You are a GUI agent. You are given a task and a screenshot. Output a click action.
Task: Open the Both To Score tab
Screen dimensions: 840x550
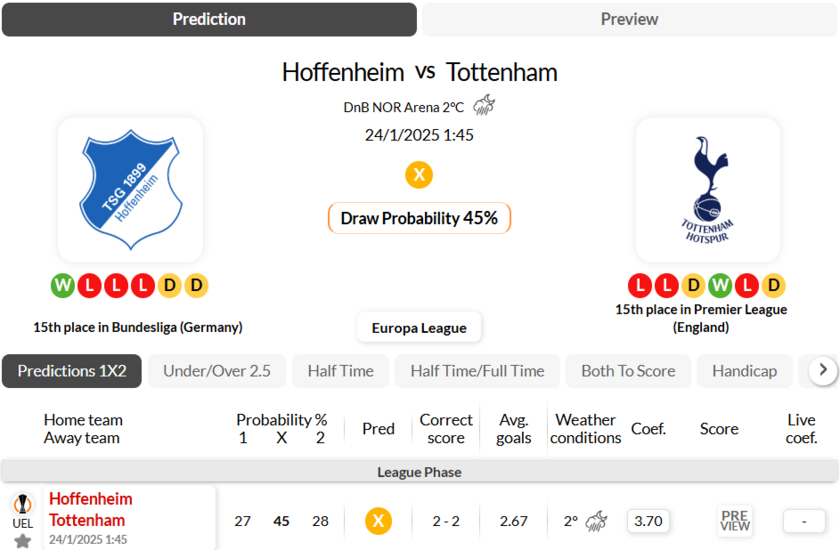pyautogui.click(x=628, y=371)
